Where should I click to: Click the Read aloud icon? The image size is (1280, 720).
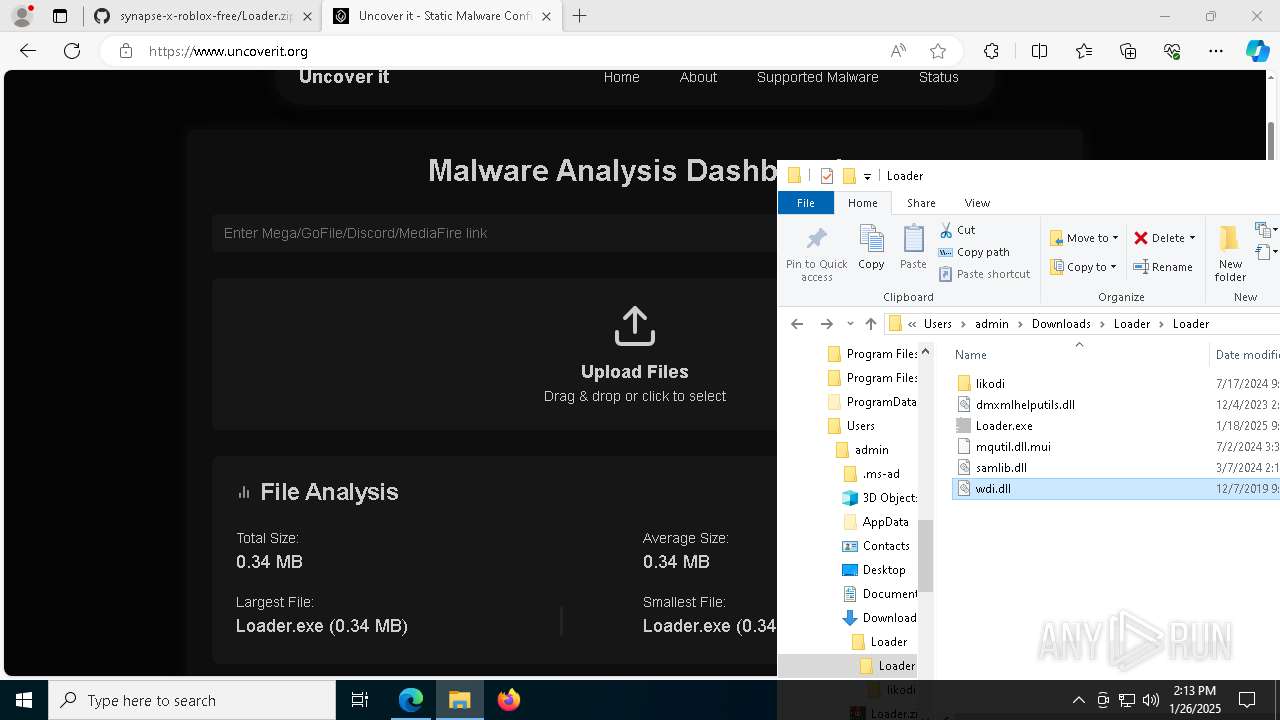[898, 51]
